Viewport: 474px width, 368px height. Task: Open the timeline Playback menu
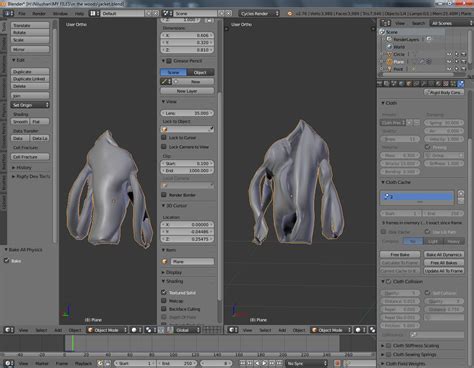coord(83,363)
